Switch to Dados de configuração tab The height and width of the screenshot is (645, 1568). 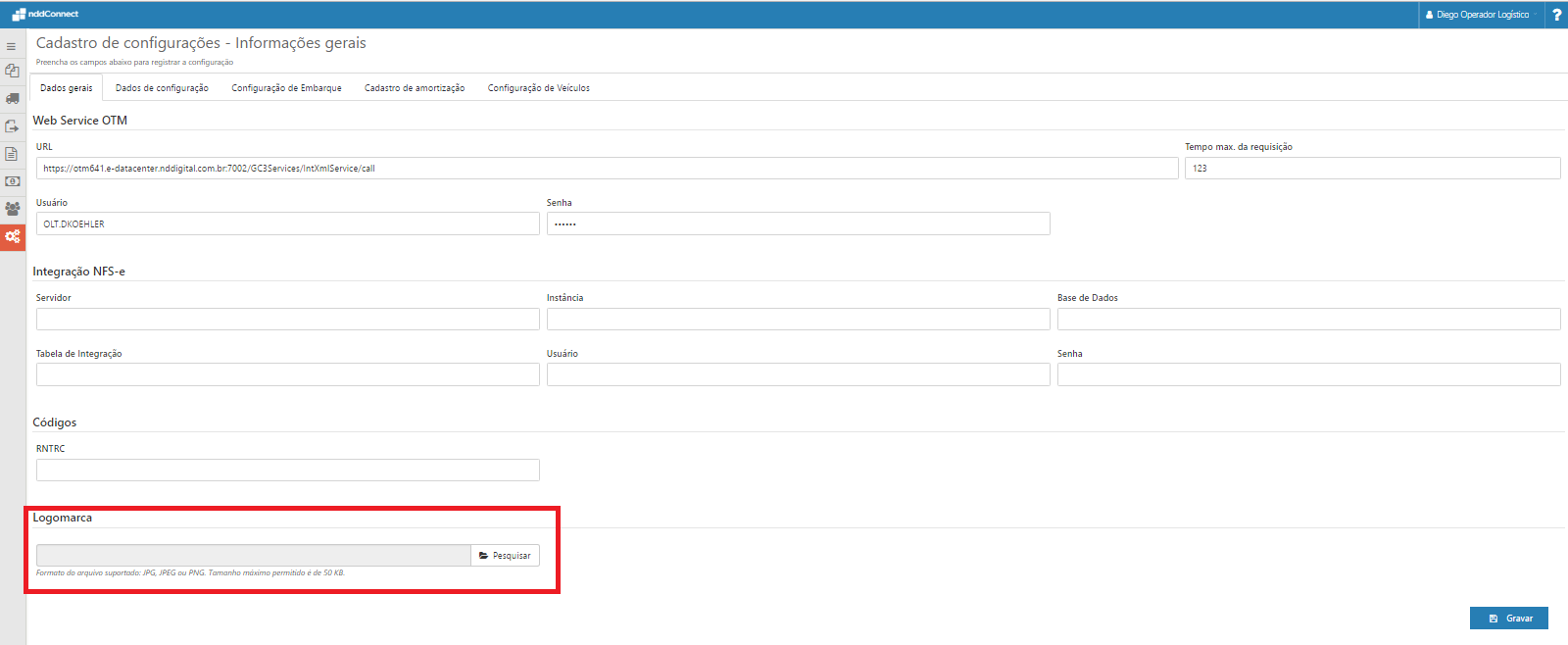click(162, 88)
